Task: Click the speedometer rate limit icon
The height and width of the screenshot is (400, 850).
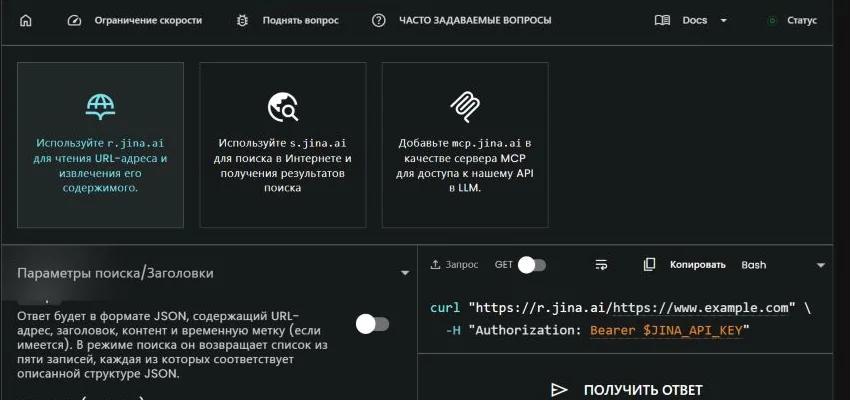Action: click(74, 21)
